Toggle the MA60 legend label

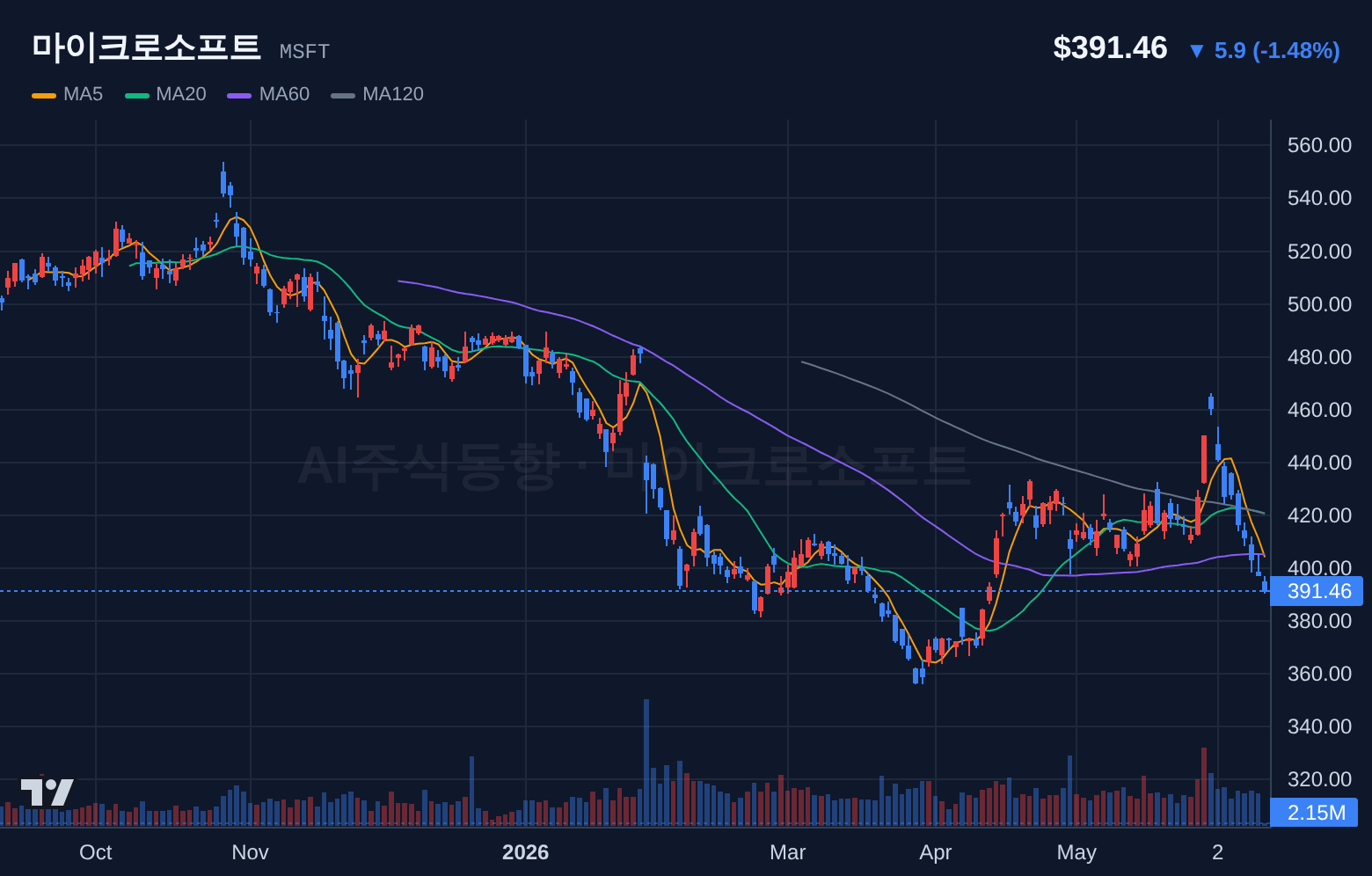tap(285, 94)
